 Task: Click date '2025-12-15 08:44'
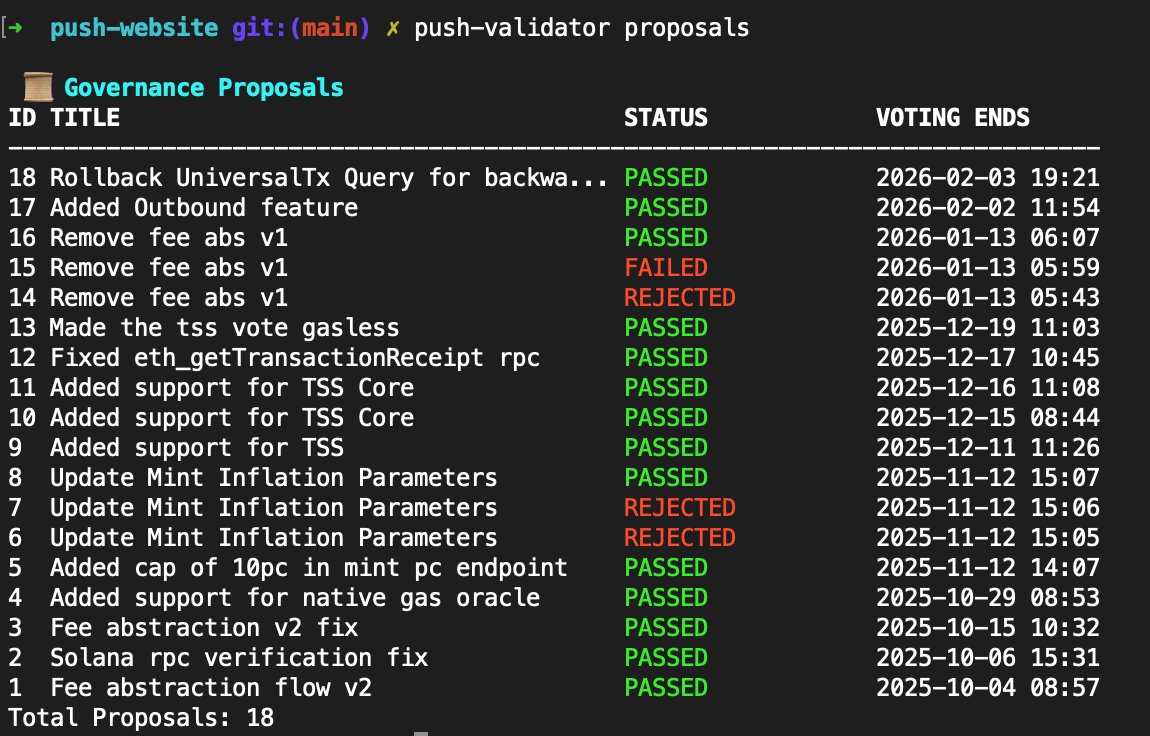(x=988, y=418)
